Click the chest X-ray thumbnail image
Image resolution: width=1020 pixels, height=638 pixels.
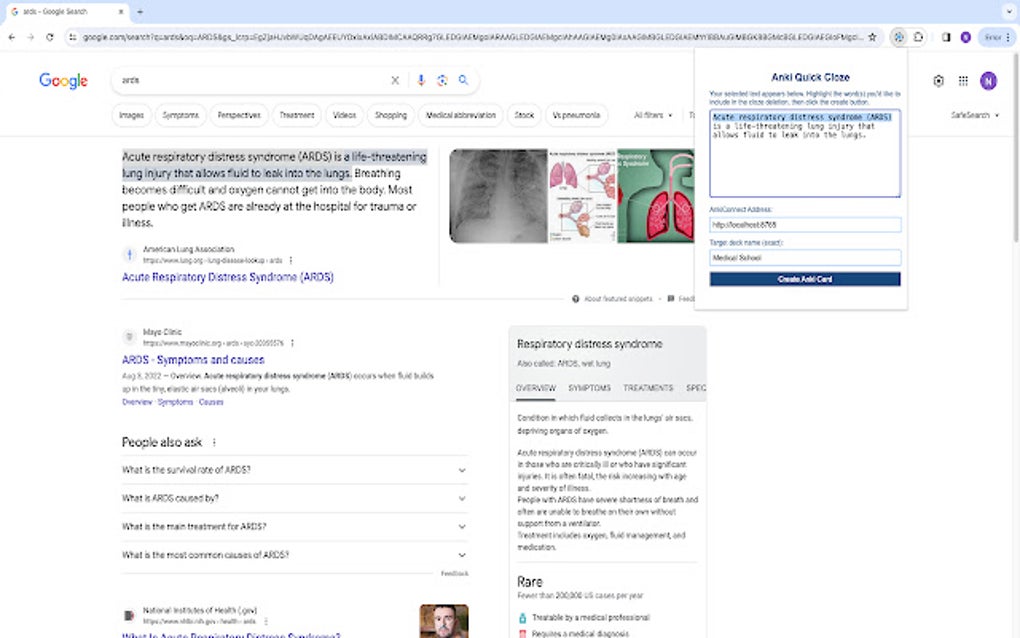pyautogui.click(x=498, y=196)
